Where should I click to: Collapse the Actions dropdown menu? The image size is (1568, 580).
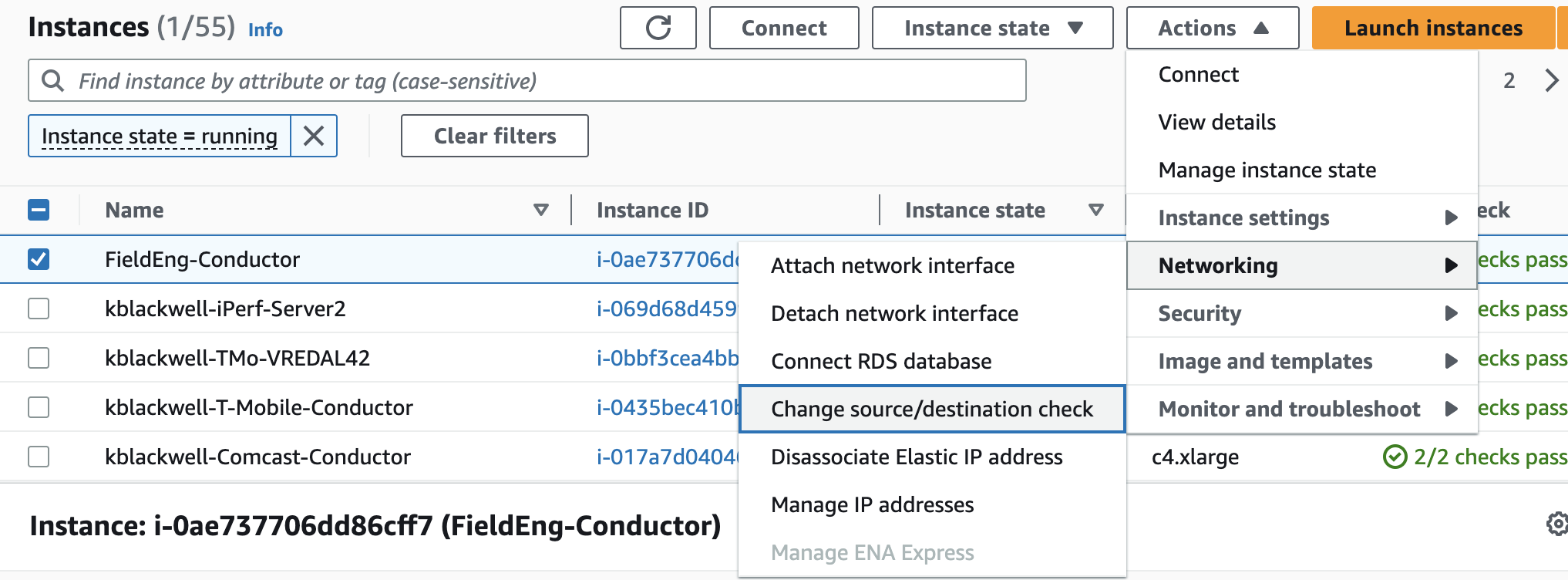(x=1213, y=29)
